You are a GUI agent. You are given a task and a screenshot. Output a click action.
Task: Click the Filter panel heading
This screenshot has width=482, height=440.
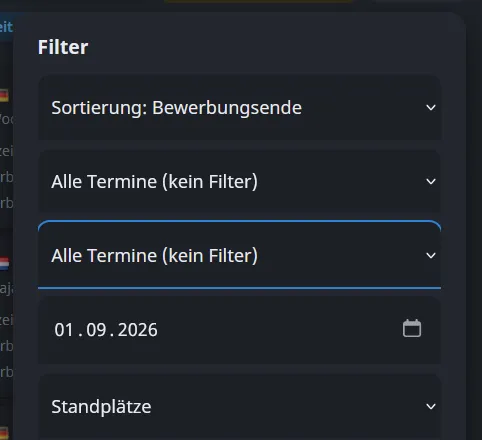coord(63,47)
